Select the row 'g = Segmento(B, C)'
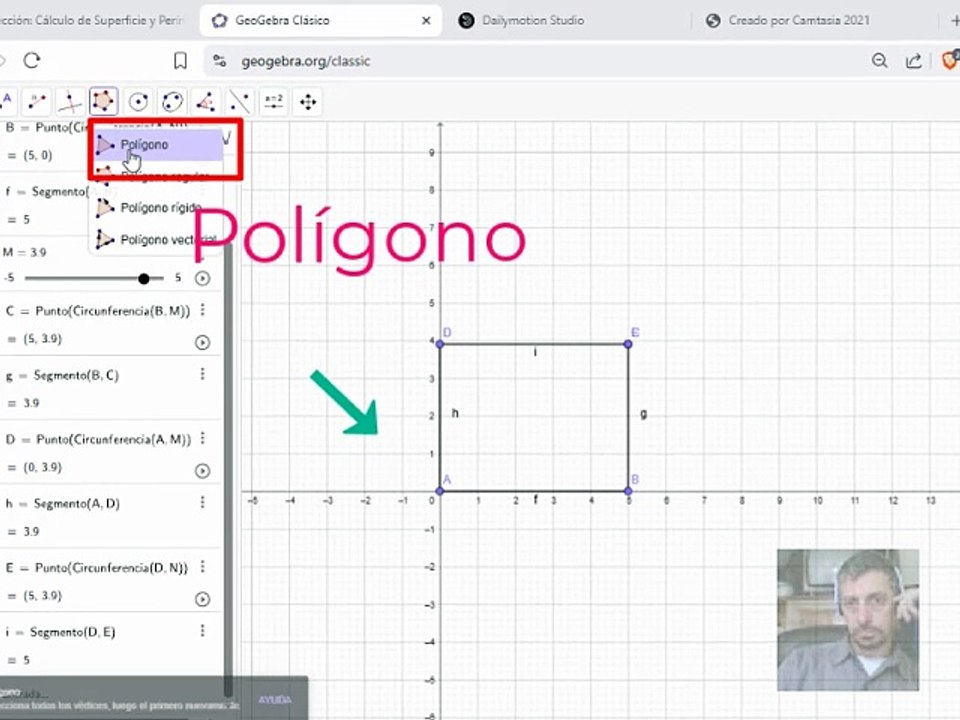The height and width of the screenshot is (720, 960). coord(110,388)
